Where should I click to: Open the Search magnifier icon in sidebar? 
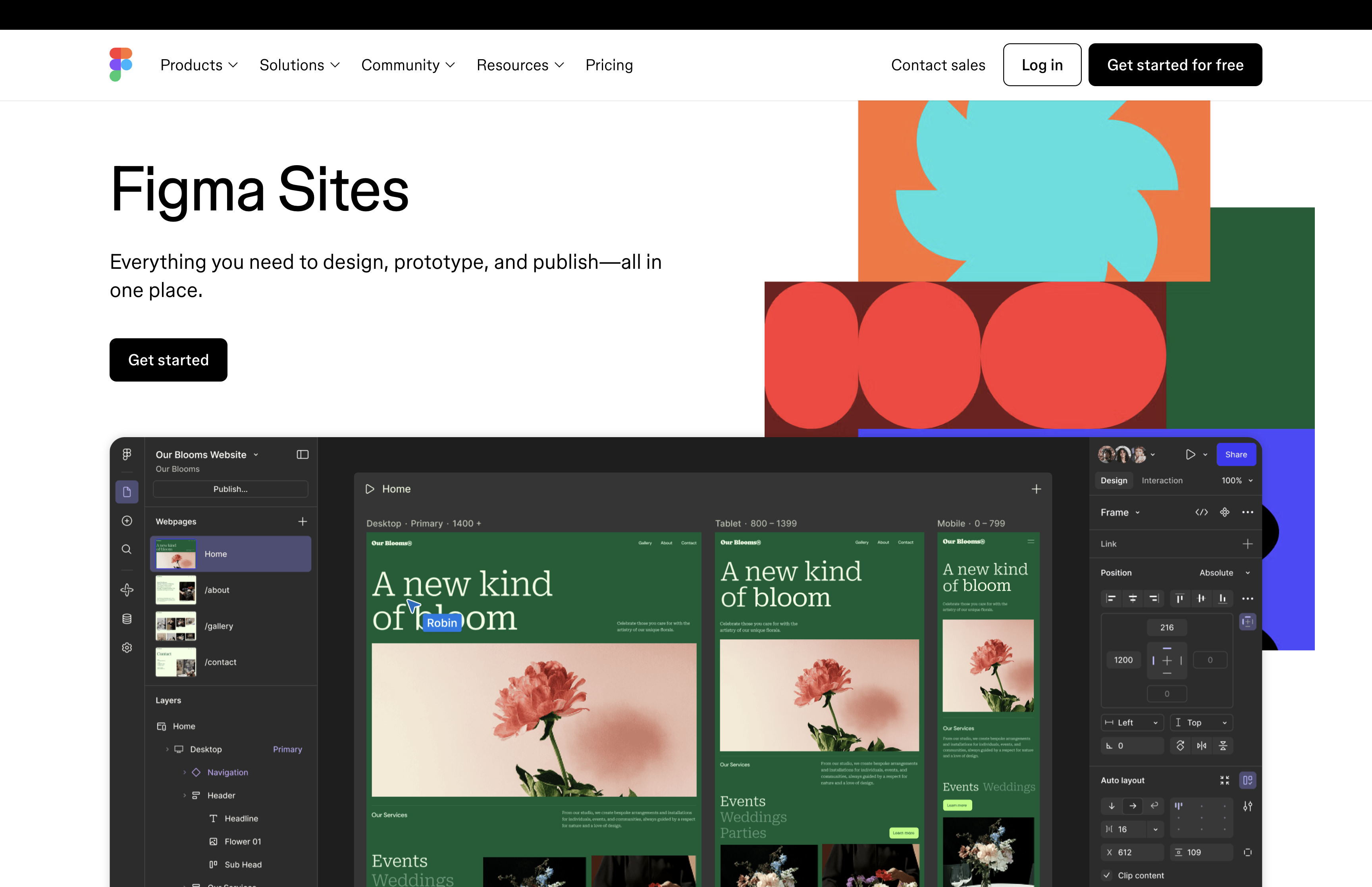pos(127,550)
